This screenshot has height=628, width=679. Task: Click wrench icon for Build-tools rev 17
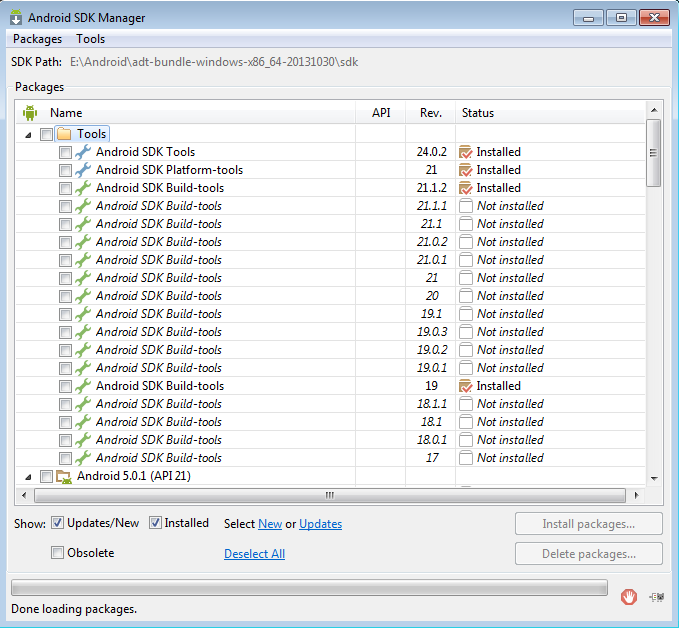83,458
